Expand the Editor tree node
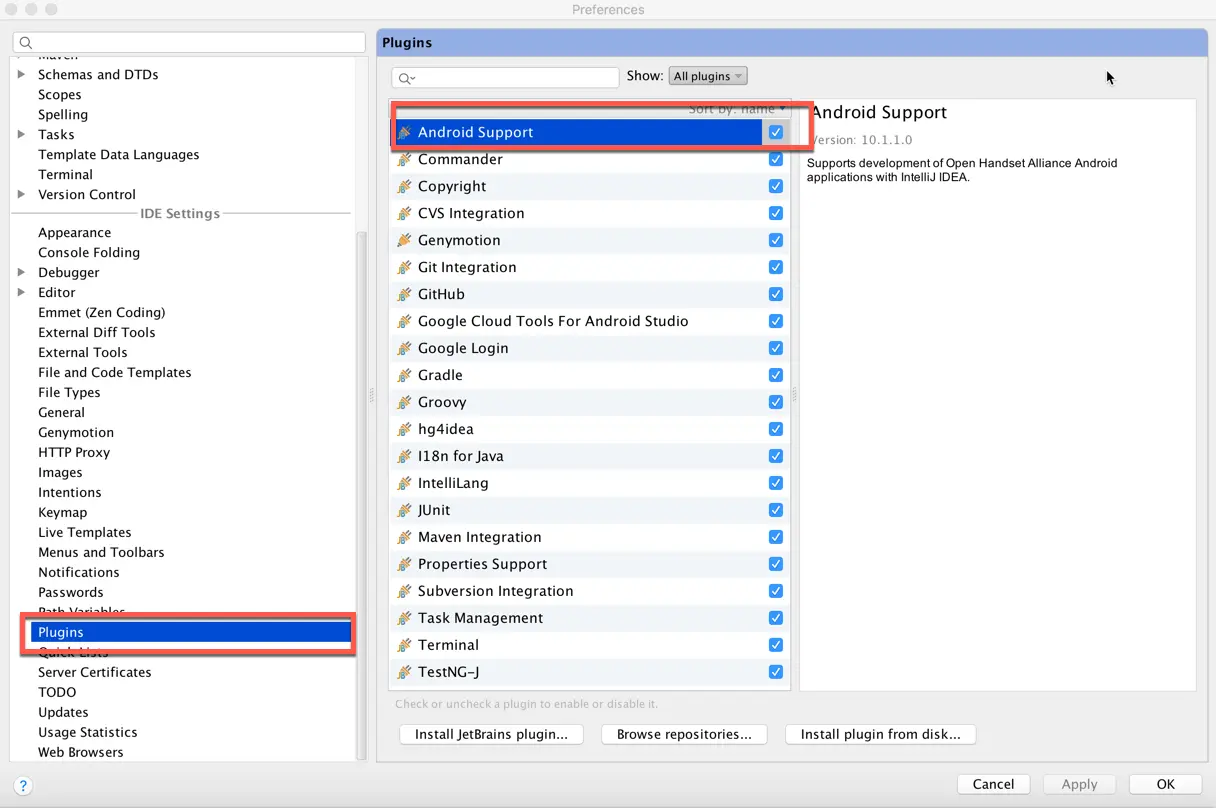This screenshot has height=808, width=1216. (x=21, y=292)
